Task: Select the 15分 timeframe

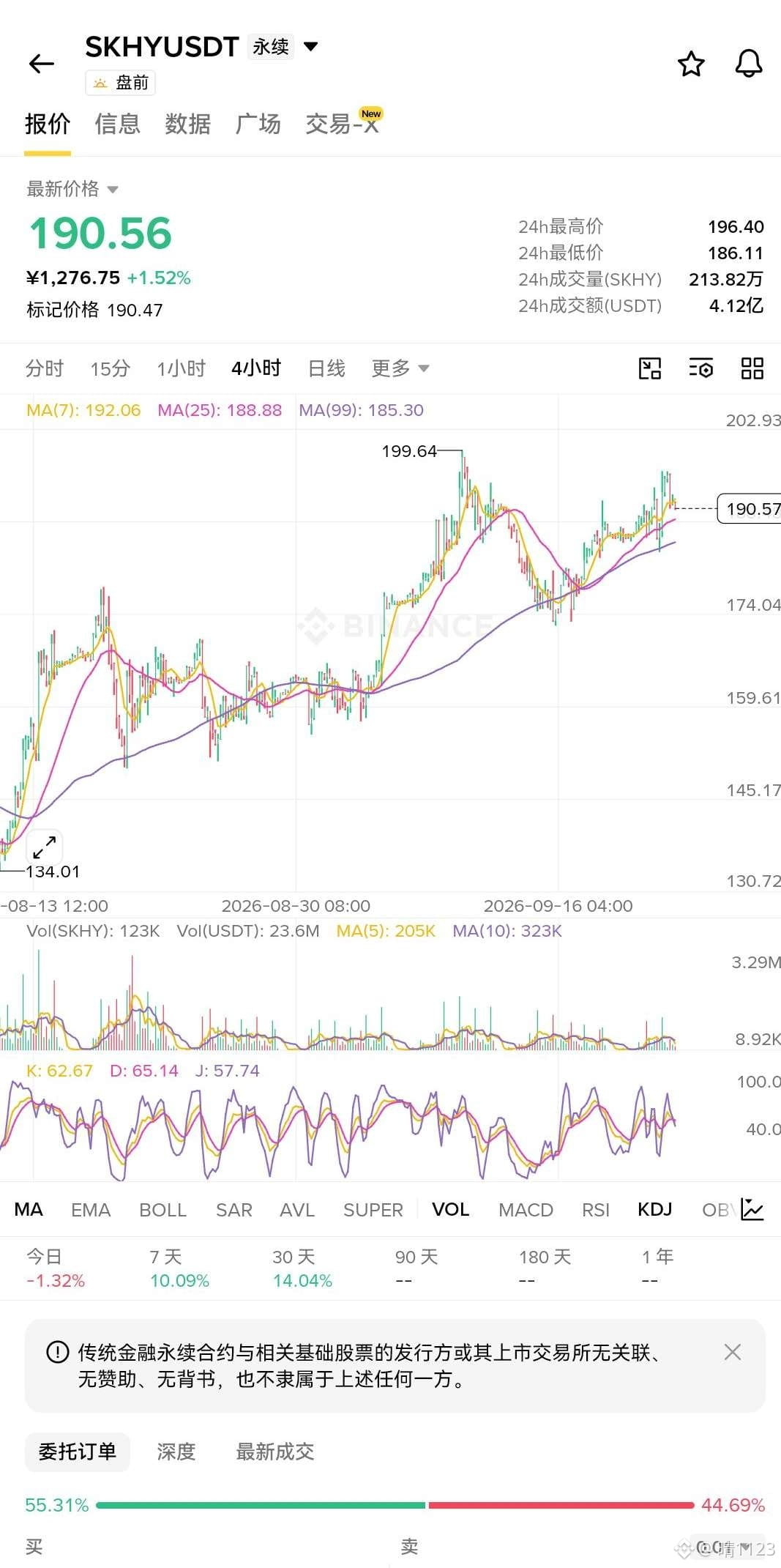Action: pos(110,368)
